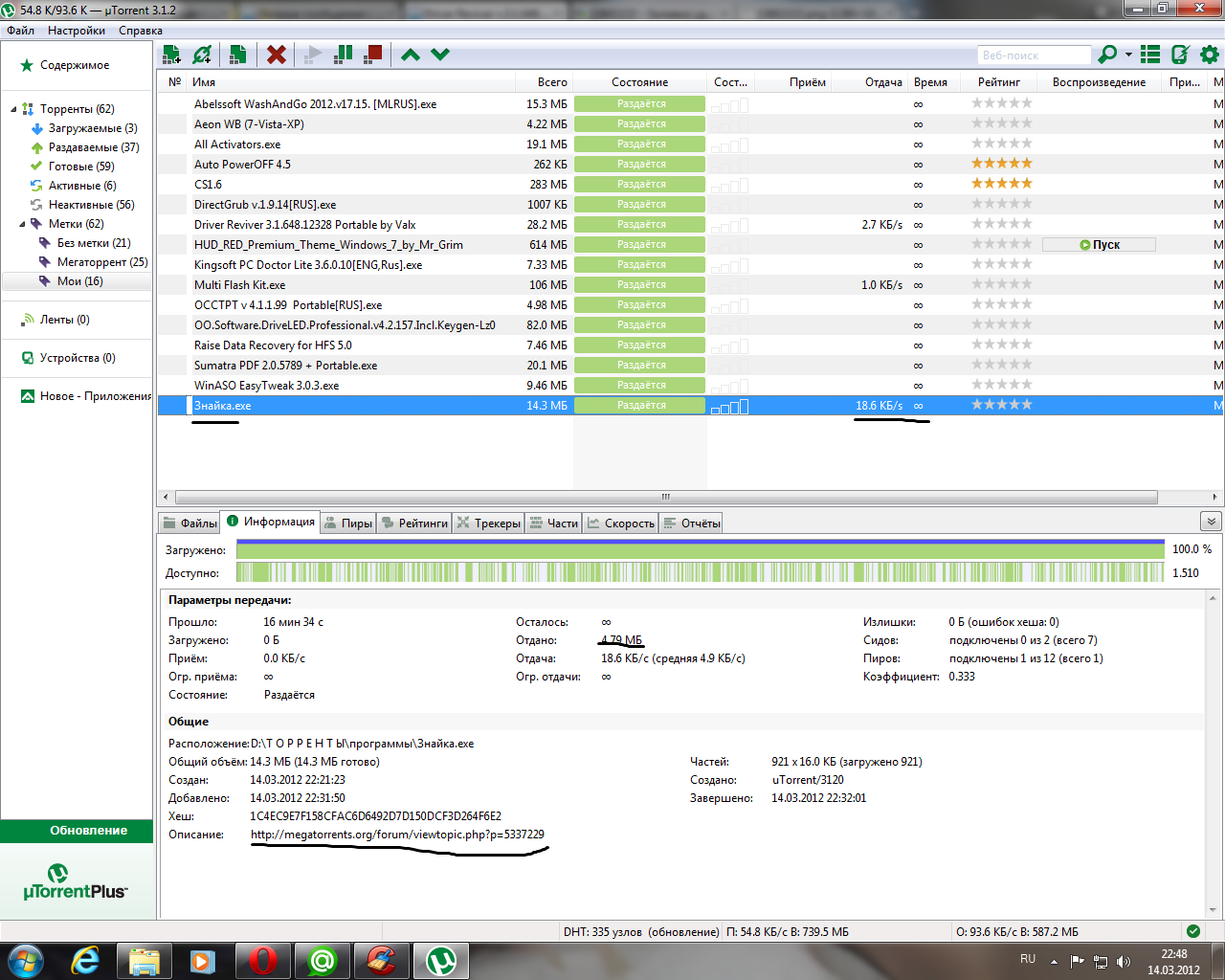Image resolution: width=1225 pixels, height=980 pixels.
Task: Open the Файл menu
Action: point(21,31)
